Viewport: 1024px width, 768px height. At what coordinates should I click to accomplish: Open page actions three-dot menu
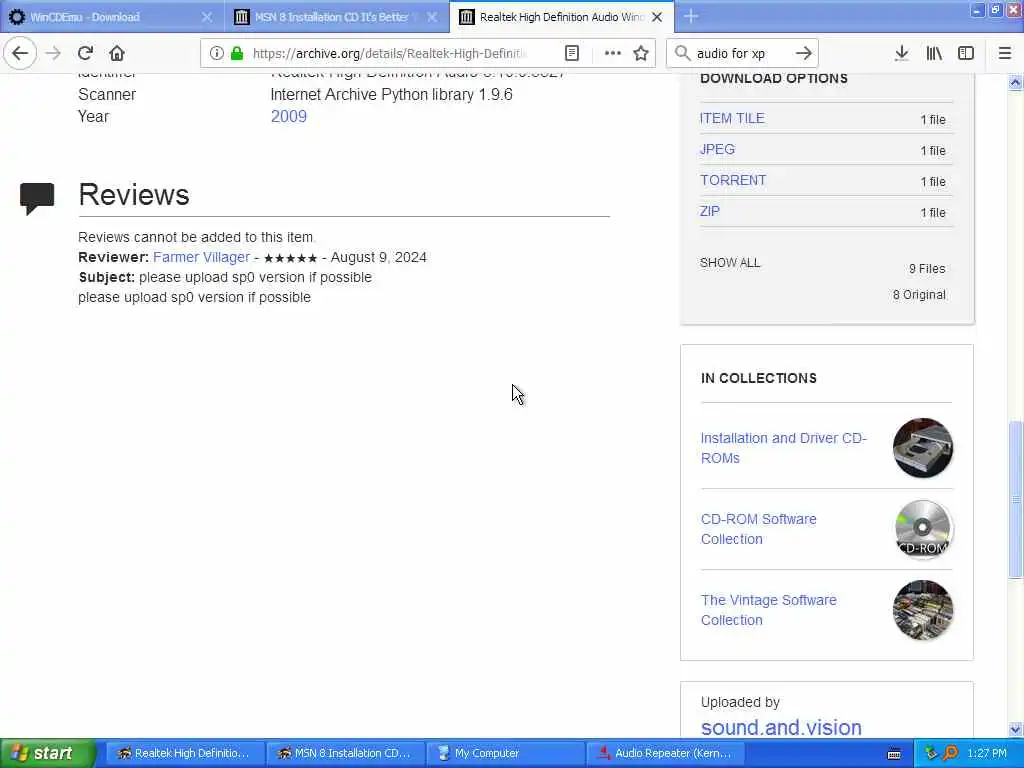(613, 54)
